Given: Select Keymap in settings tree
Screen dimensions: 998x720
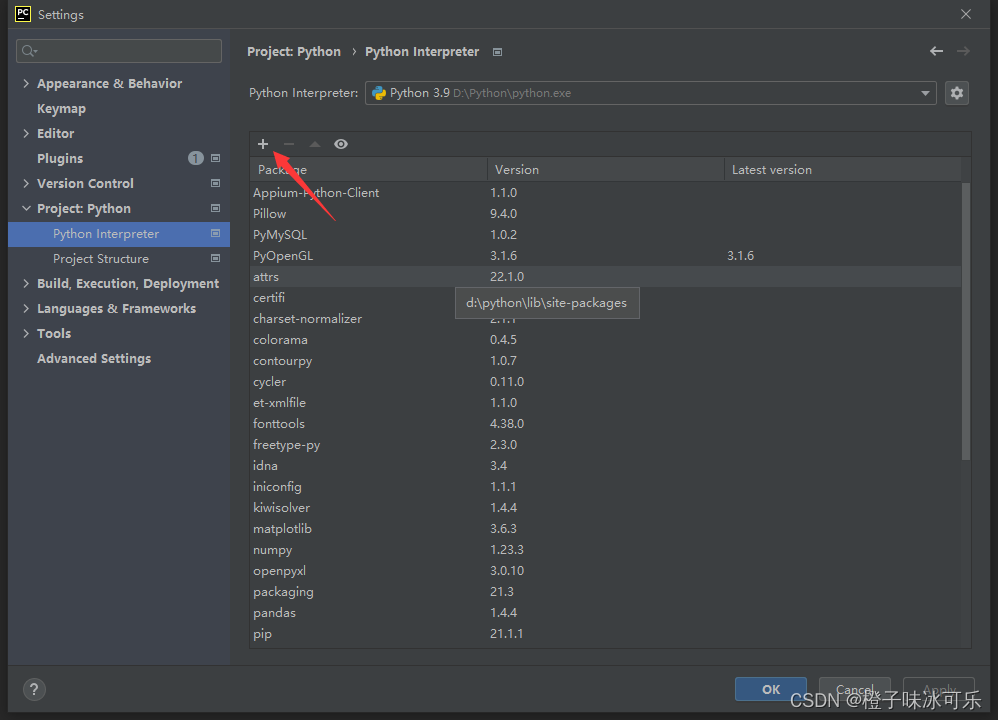Looking at the screenshot, I should [119, 108].
